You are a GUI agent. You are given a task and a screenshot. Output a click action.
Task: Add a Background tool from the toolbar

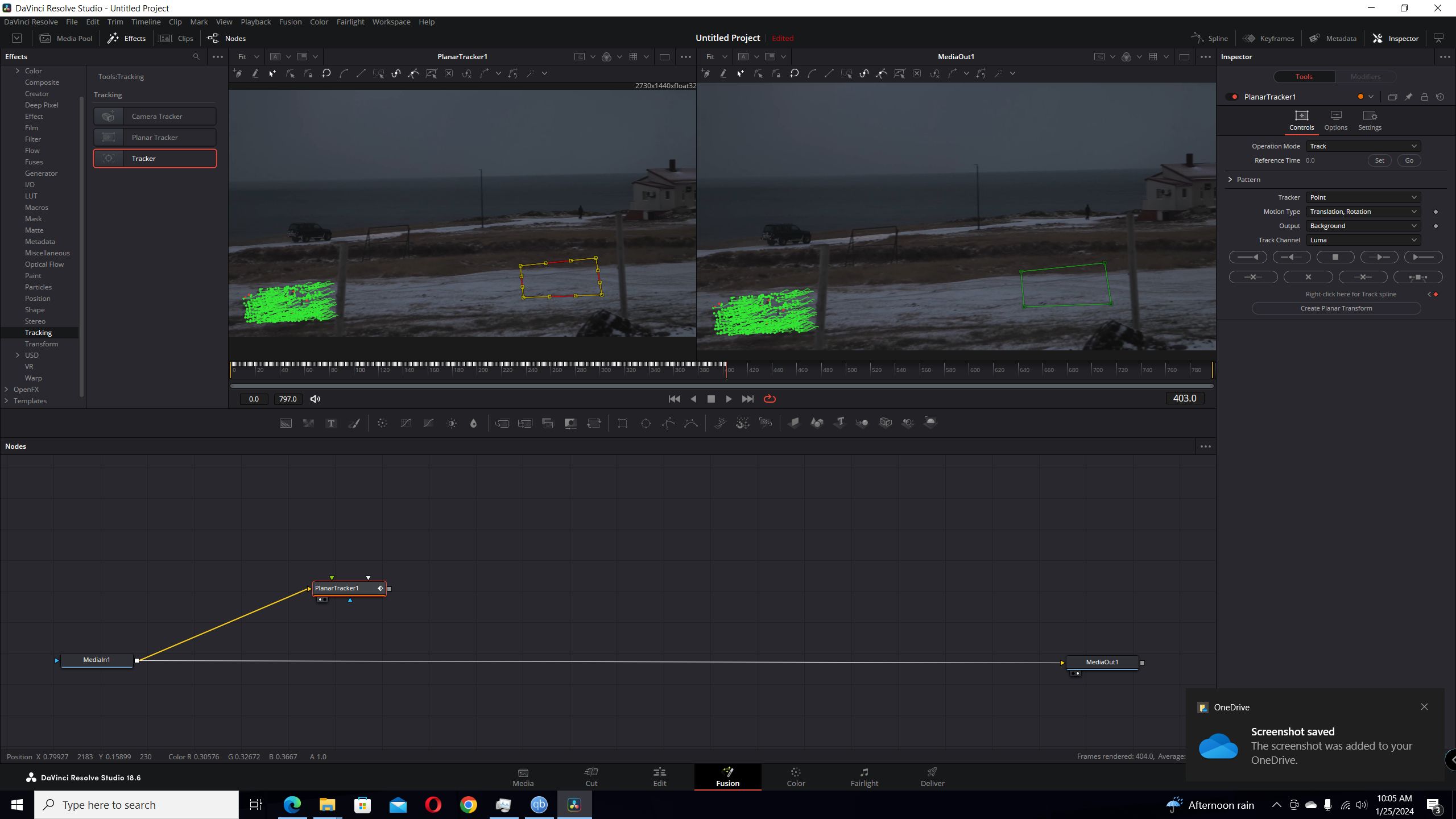click(x=286, y=423)
